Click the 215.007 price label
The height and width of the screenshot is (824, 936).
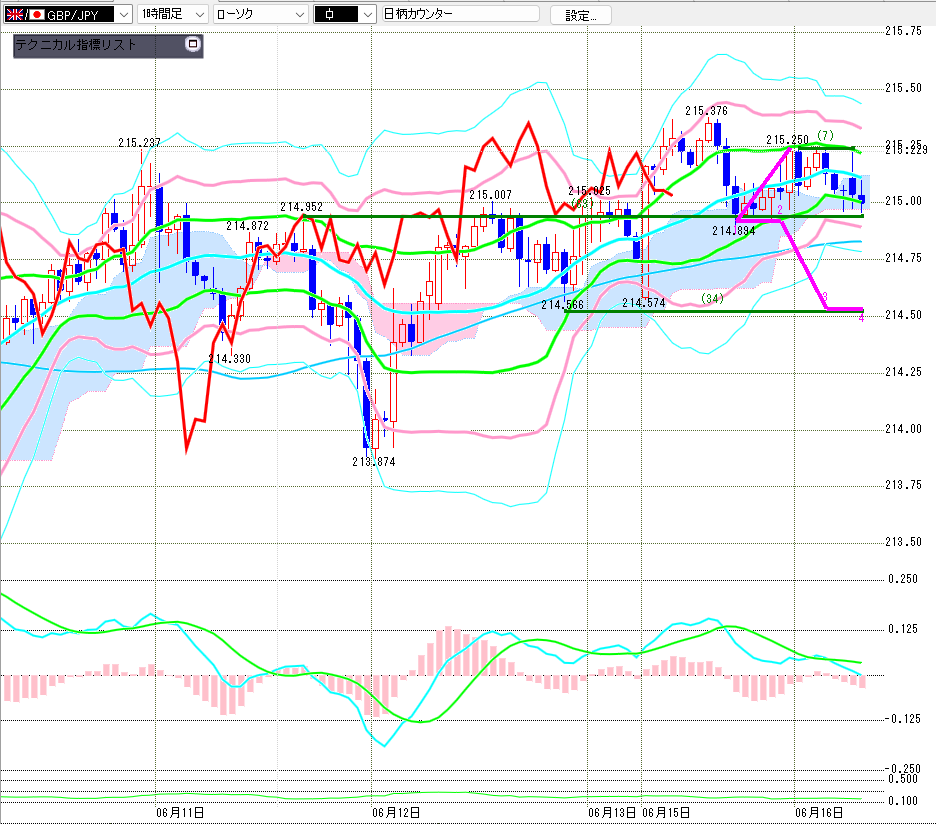point(490,195)
